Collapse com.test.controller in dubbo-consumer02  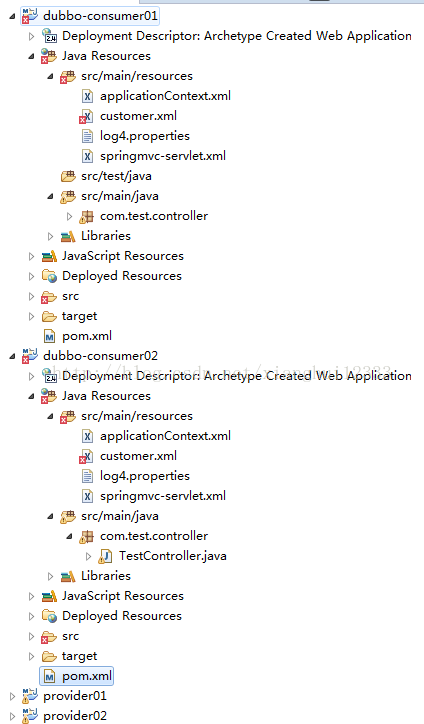pyautogui.click(x=69, y=537)
